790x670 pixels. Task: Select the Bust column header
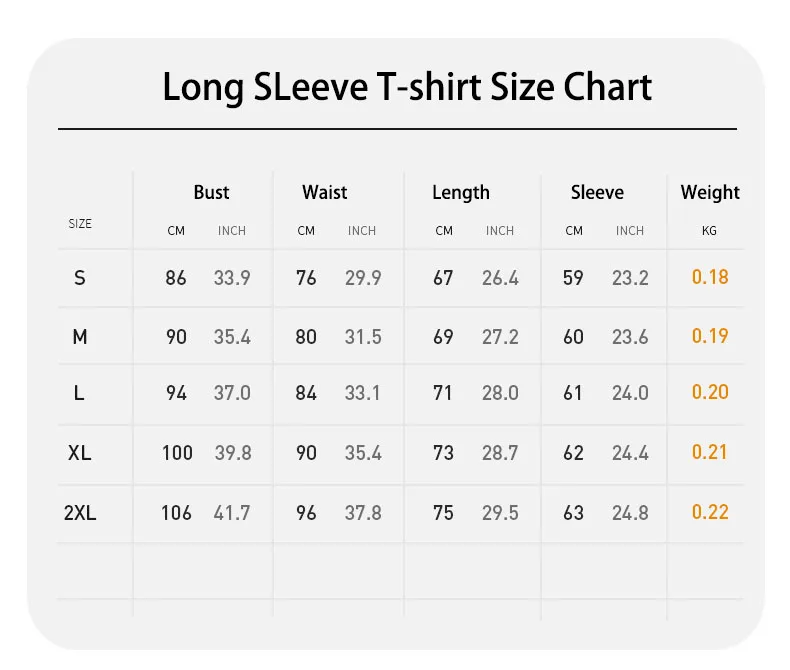(x=211, y=192)
